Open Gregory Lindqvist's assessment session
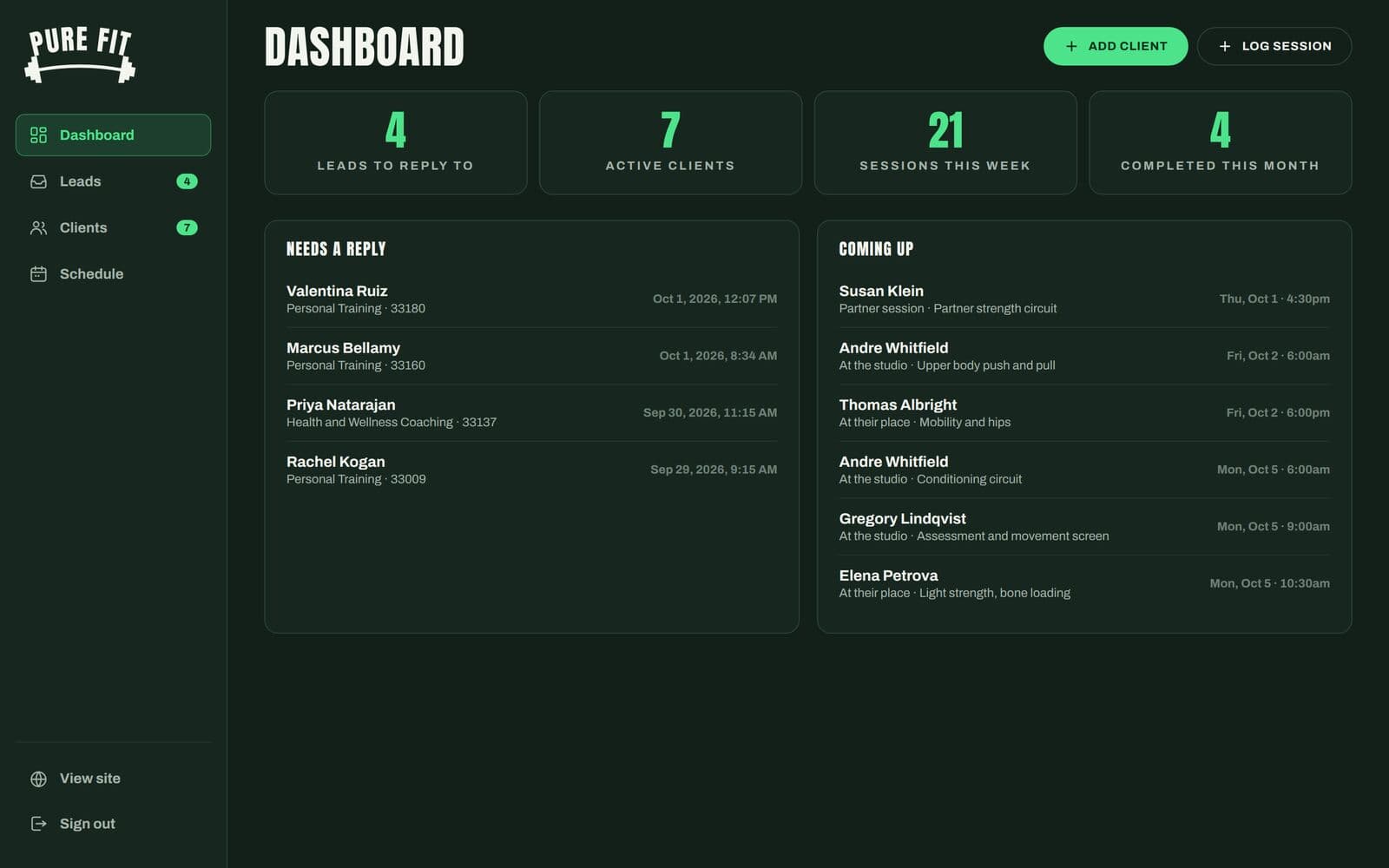Screen dimensions: 1389x868 coord(1084,527)
